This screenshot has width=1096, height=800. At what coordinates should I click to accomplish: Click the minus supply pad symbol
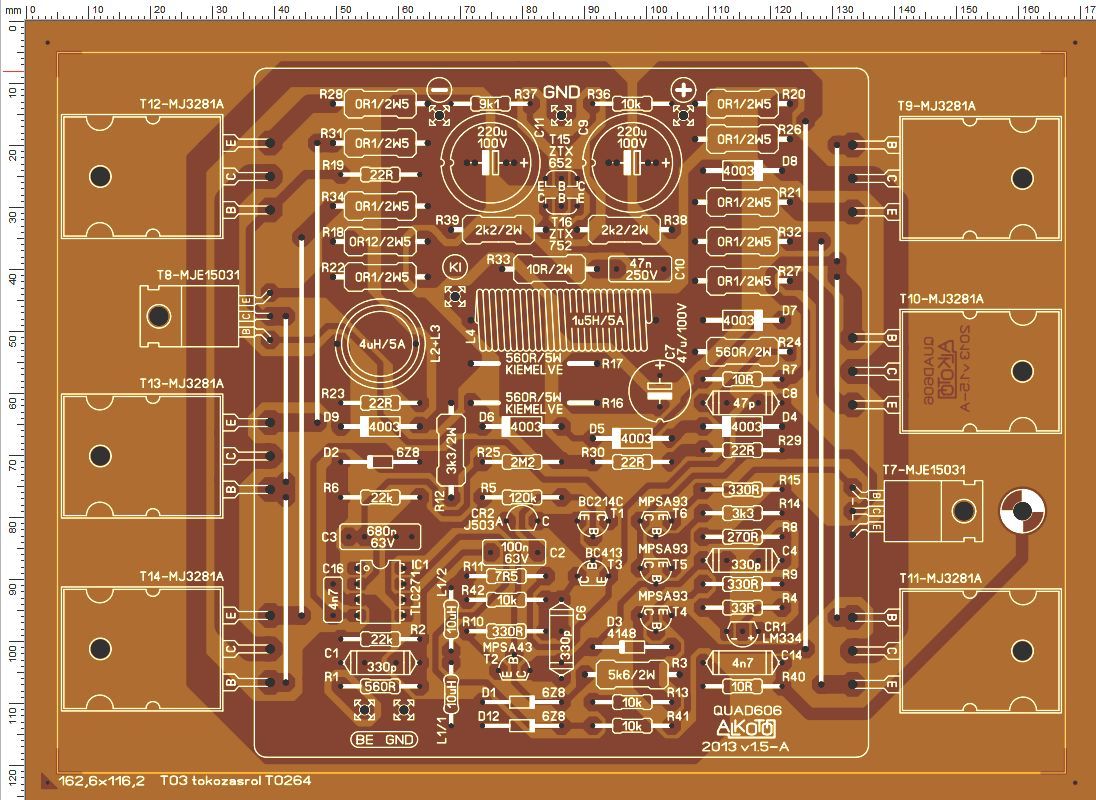(x=440, y=90)
